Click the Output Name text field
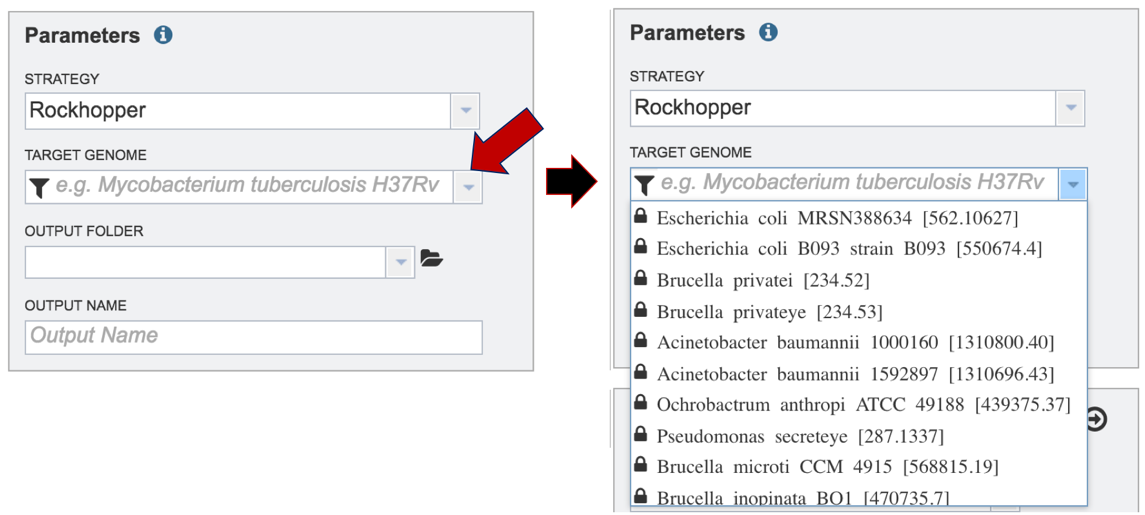Screen dimensions: 1145x515 (253, 337)
